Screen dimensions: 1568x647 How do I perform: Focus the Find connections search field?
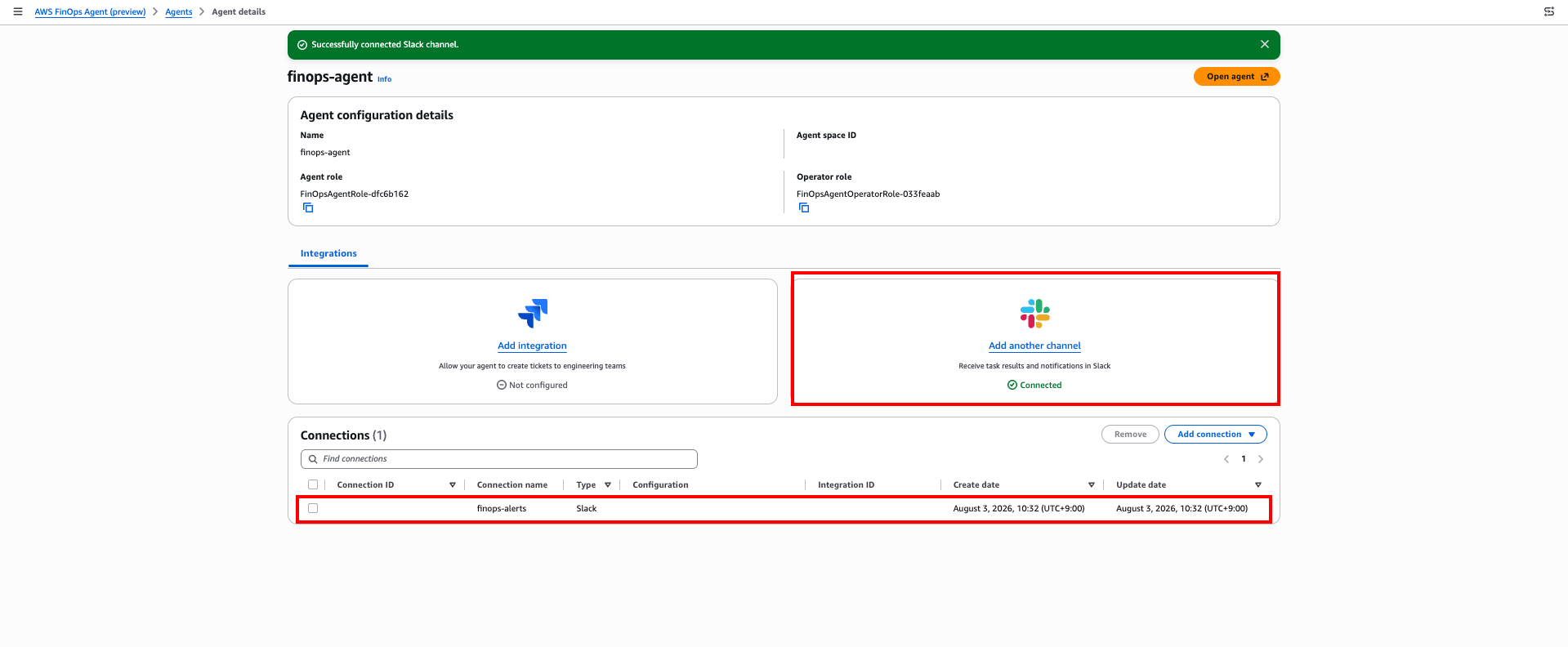[499, 459]
